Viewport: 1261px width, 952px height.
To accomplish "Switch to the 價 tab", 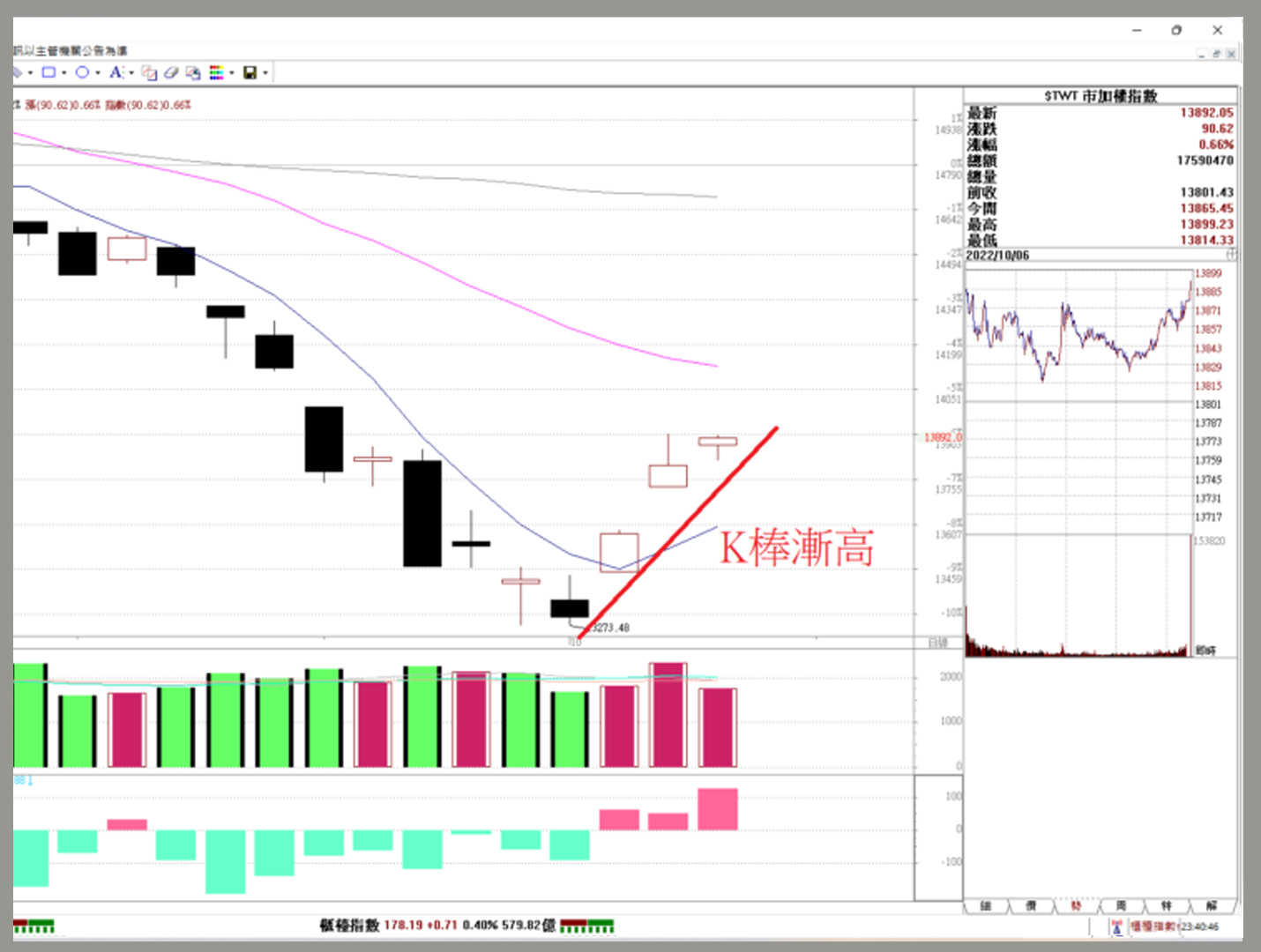I will coord(1031,906).
